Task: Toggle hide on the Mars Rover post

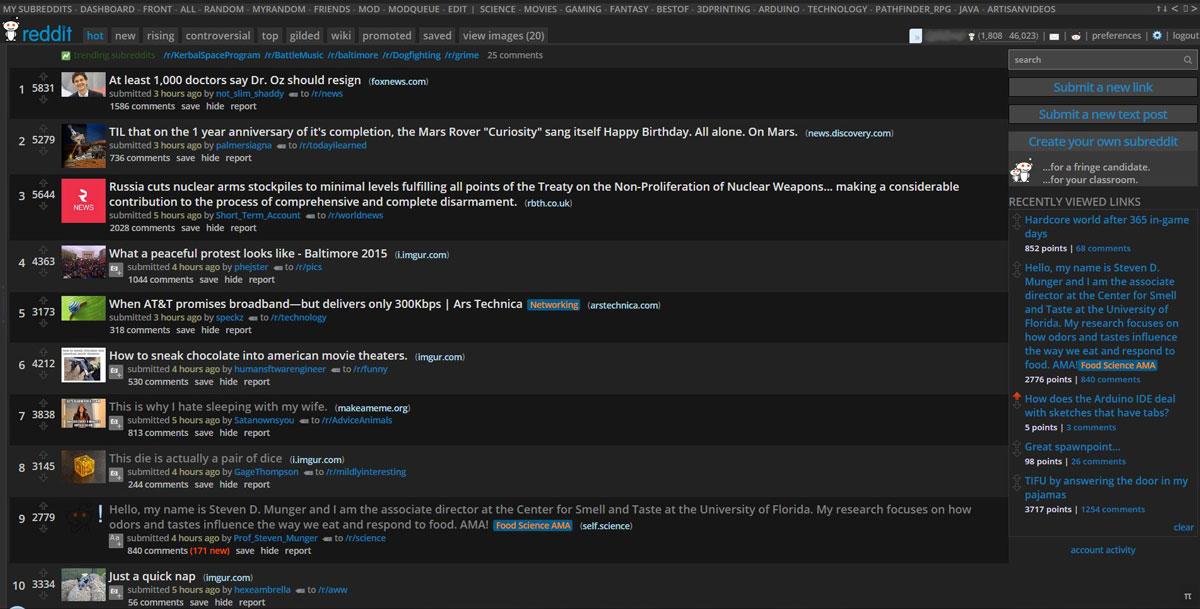Action: click(210, 158)
